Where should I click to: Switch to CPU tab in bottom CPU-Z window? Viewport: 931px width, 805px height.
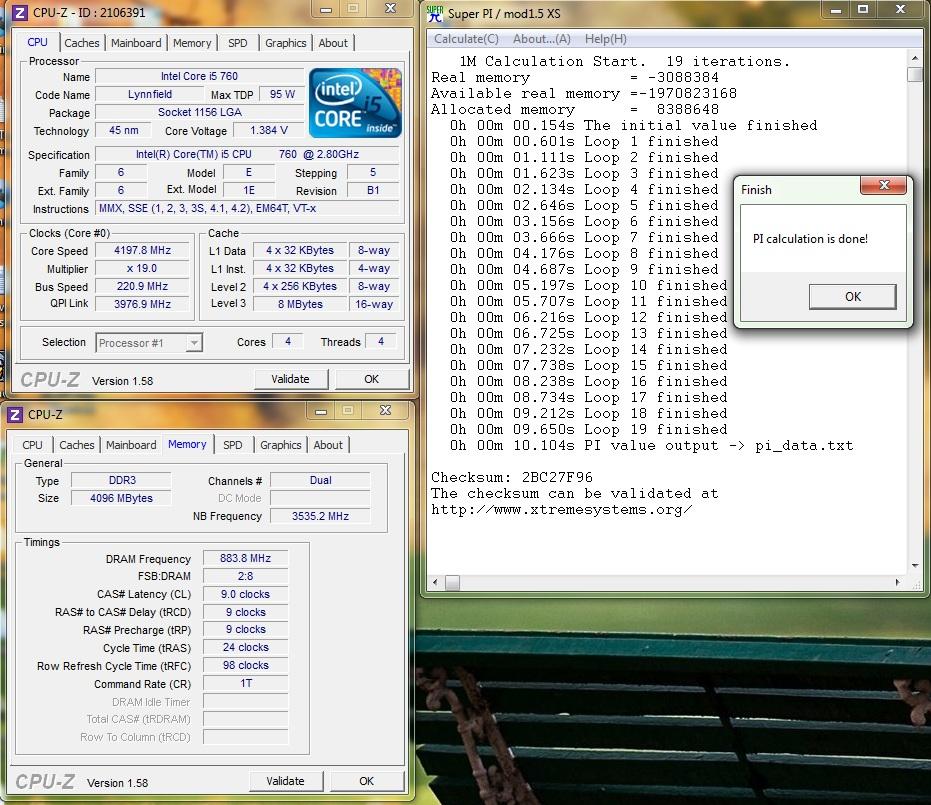coord(32,445)
